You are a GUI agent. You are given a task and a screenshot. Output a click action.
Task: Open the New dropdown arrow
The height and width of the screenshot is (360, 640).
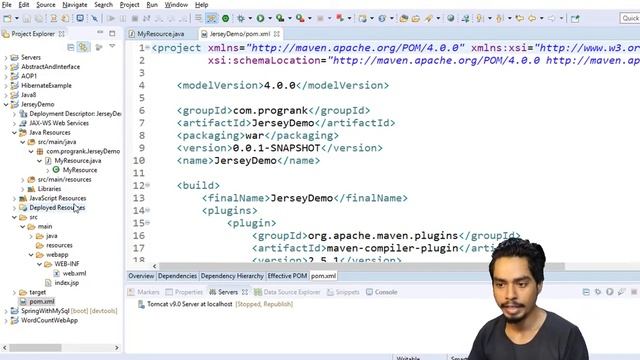click(x=17, y=18)
